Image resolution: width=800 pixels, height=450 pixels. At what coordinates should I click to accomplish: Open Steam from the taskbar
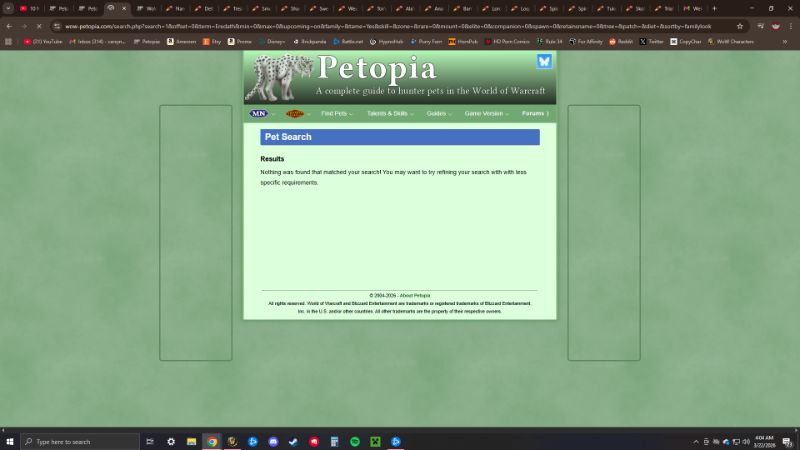point(293,442)
